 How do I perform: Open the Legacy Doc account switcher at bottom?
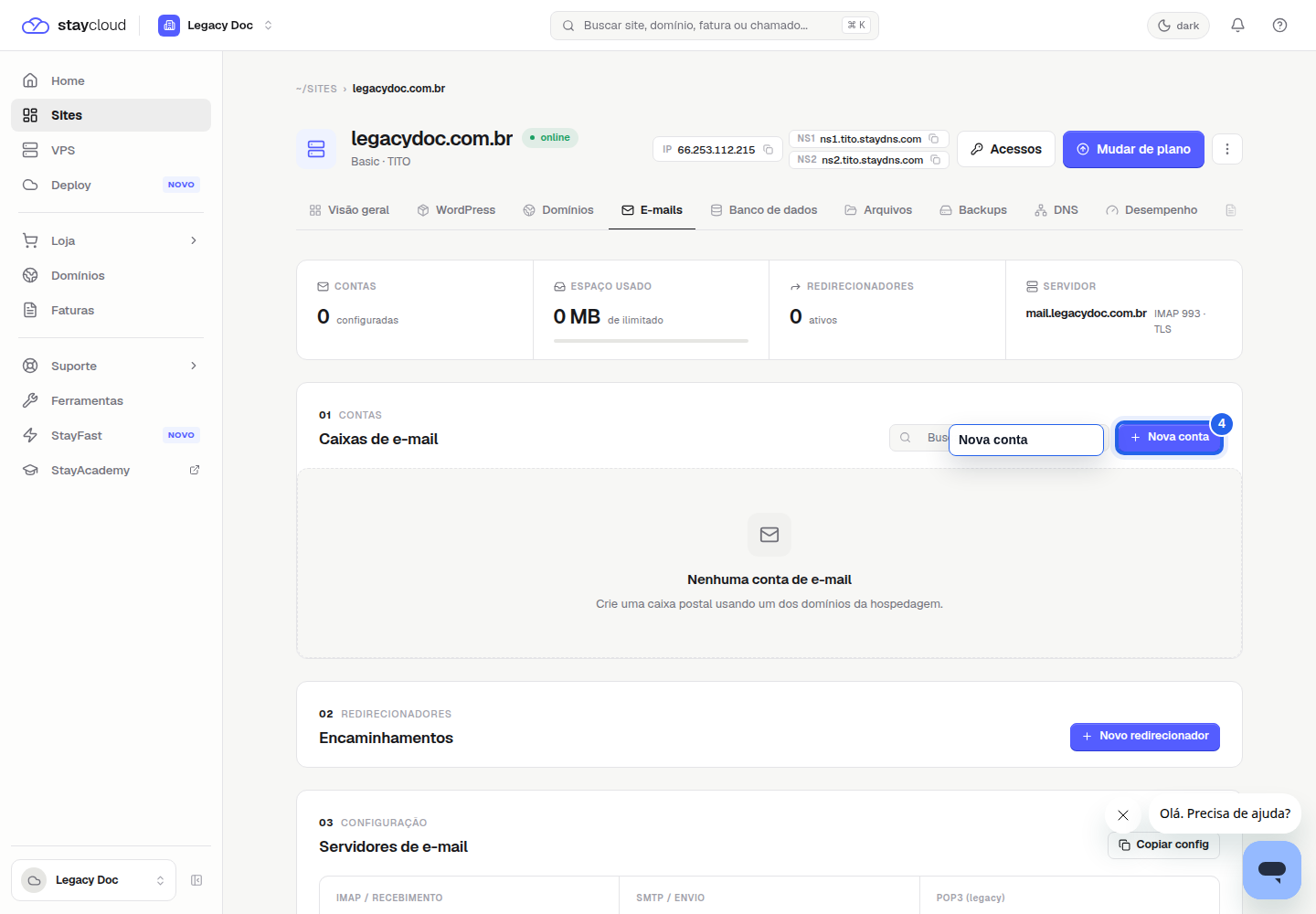click(93, 880)
